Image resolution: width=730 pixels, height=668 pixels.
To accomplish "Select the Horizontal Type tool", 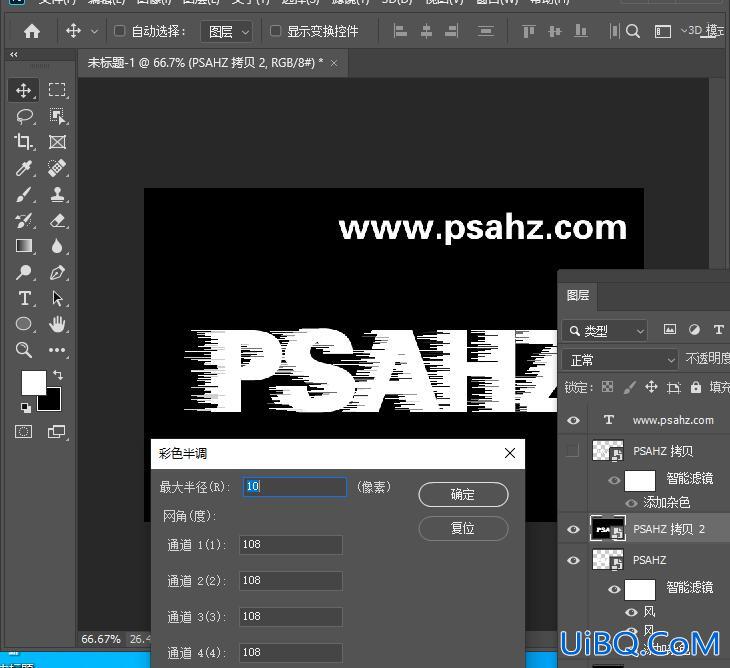I will (x=24, y=298).
